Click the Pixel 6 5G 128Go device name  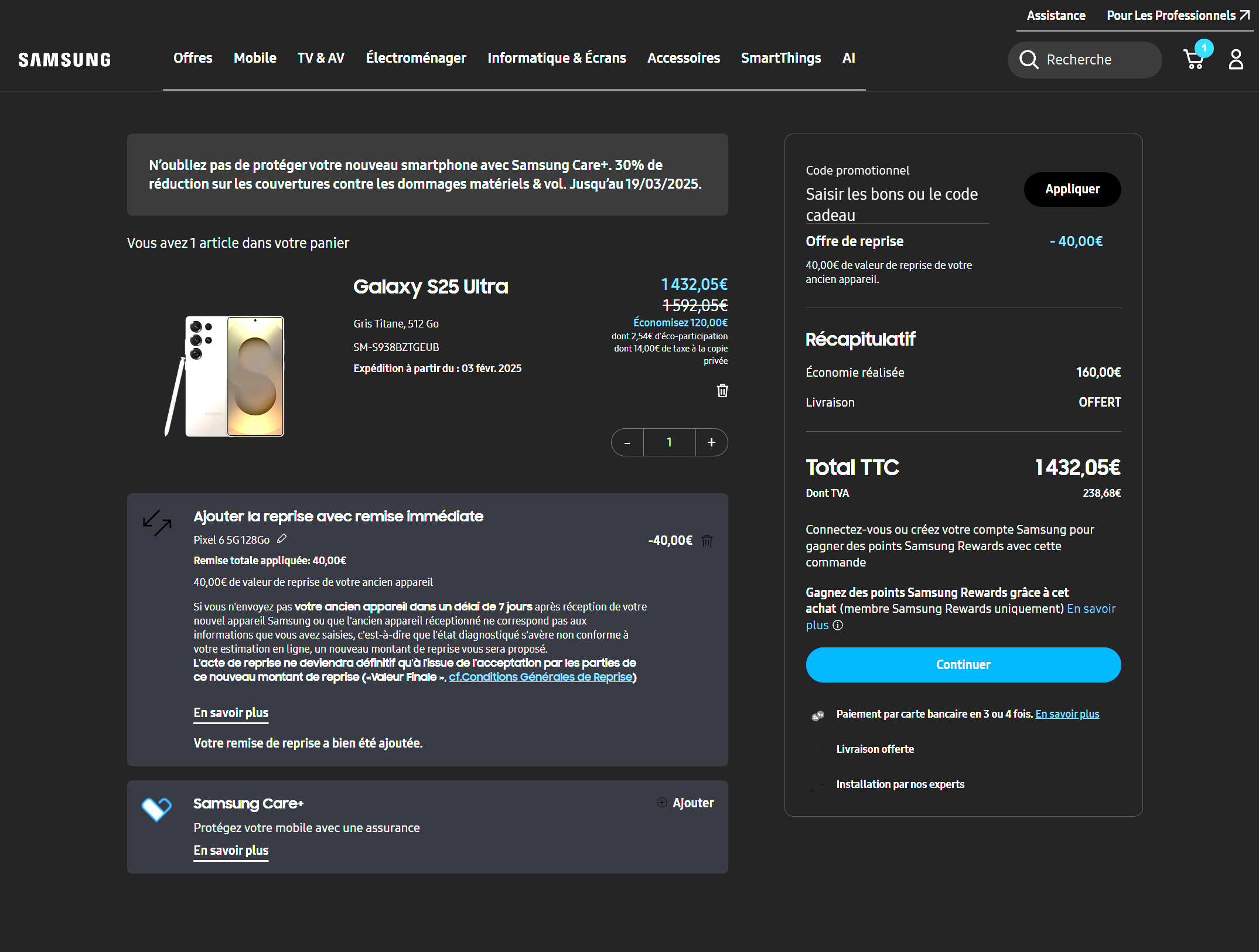click(x=231, y=540)
